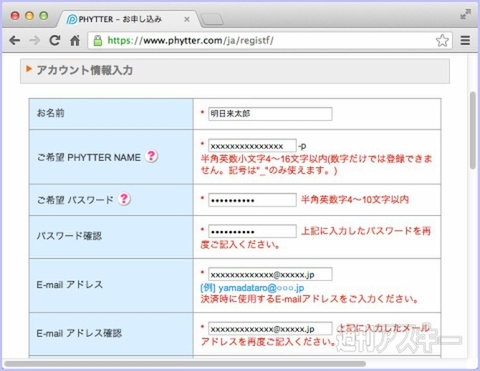Click the お名前 input field
The height and width of the screenshot is (371, 480).
click(x=270, y=114)
